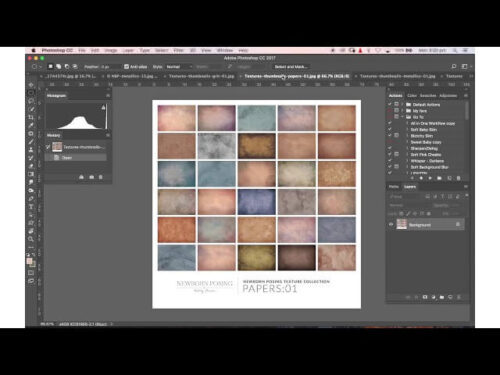This screenshot has height=375, width=500.
Task: Select the Gradient tool
Action: [31, 174]
